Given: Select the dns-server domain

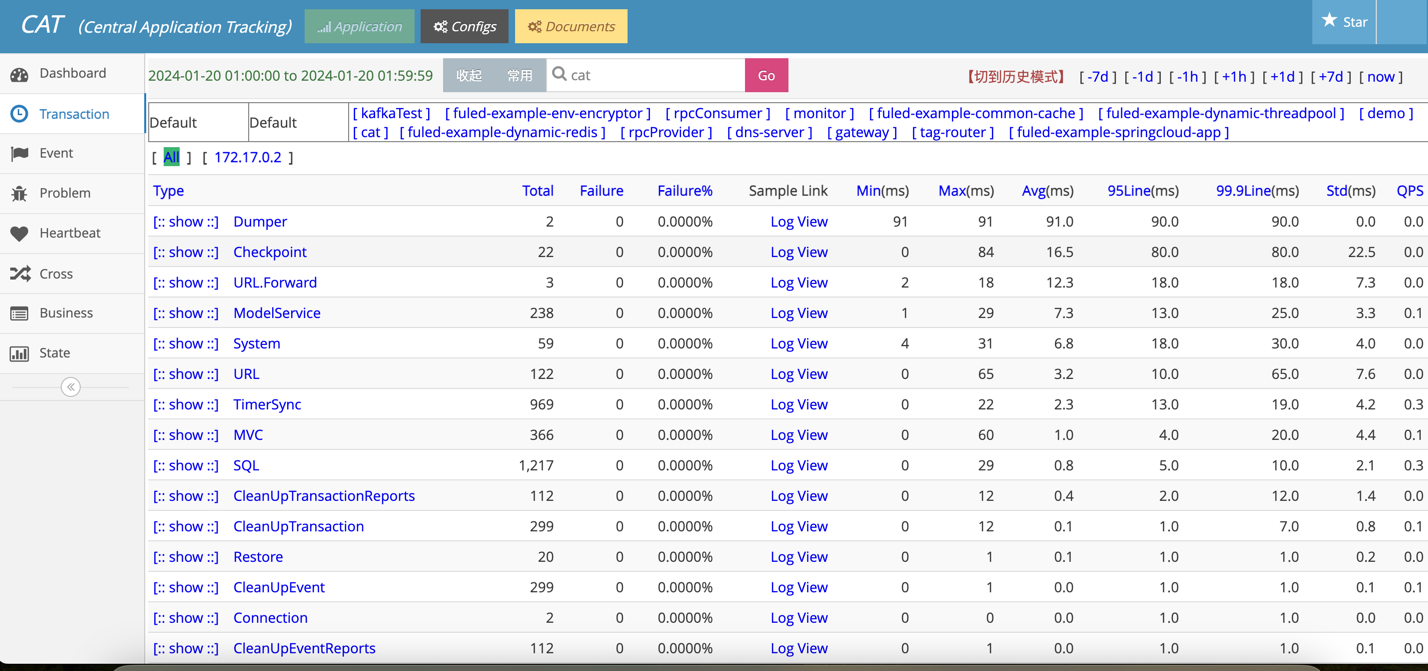Looking at the screenshot, I should tap(769, 132).
